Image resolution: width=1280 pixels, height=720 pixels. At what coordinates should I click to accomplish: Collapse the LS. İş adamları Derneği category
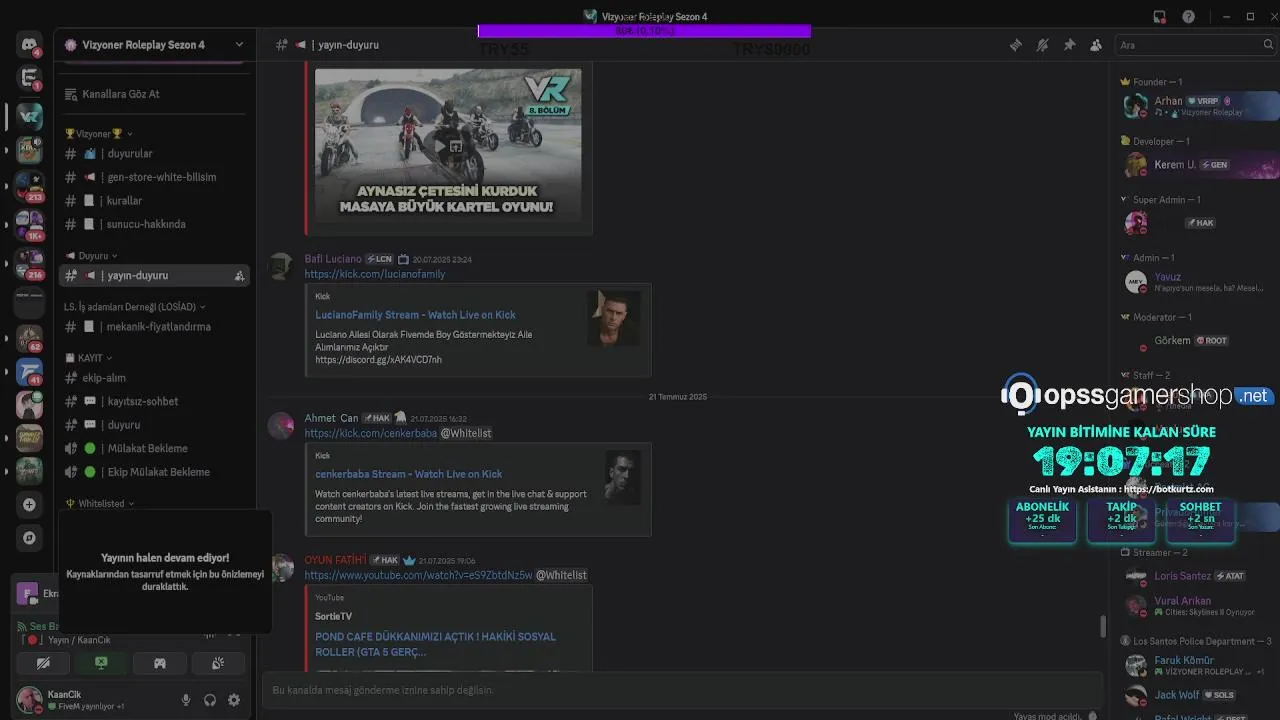point(135,307)
